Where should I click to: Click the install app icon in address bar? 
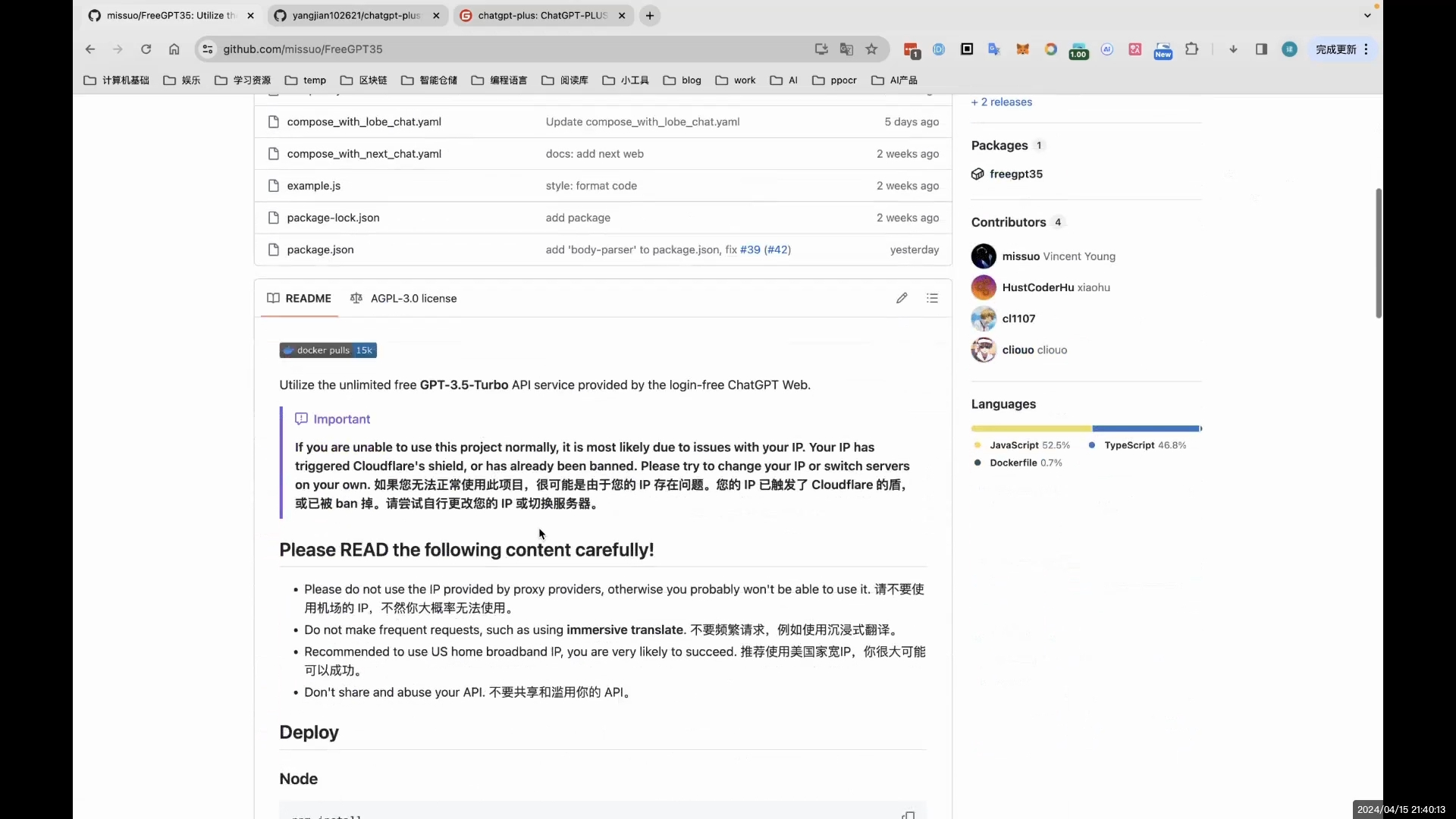821,49
